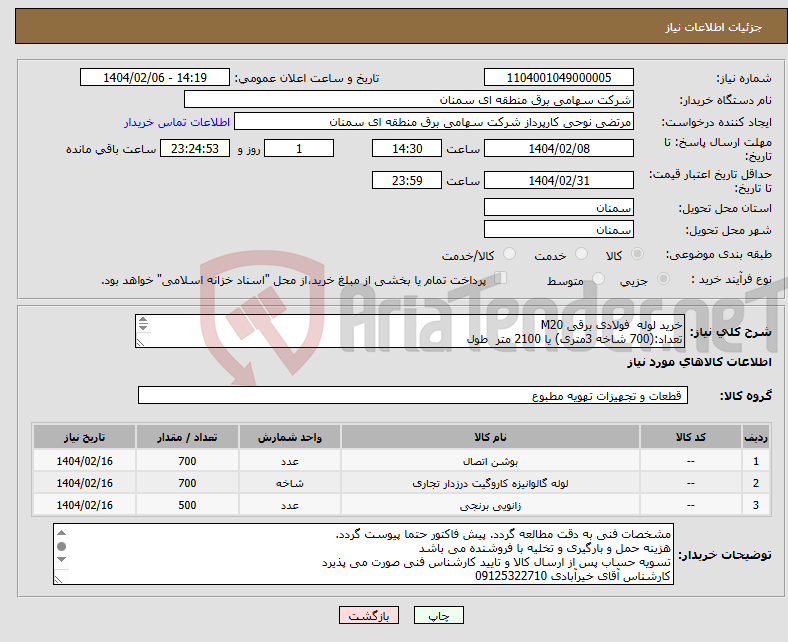Click the response deadline date 1404/02/08

click(559, 148)
